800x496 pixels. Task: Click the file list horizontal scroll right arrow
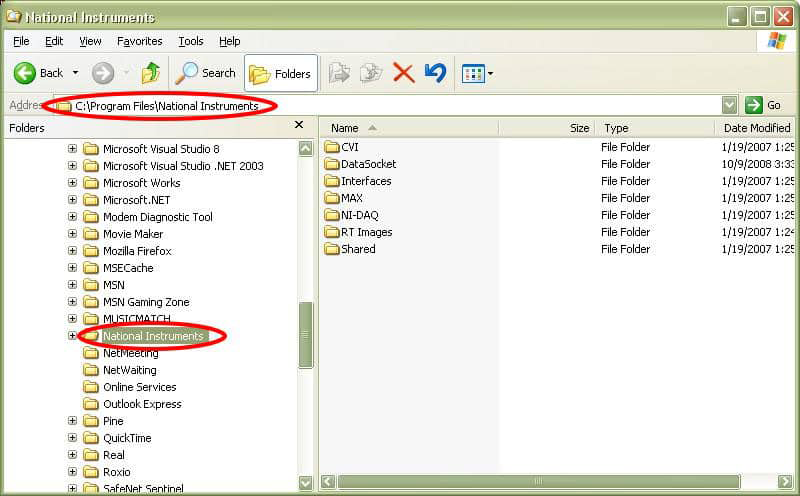tap(785, 481)
